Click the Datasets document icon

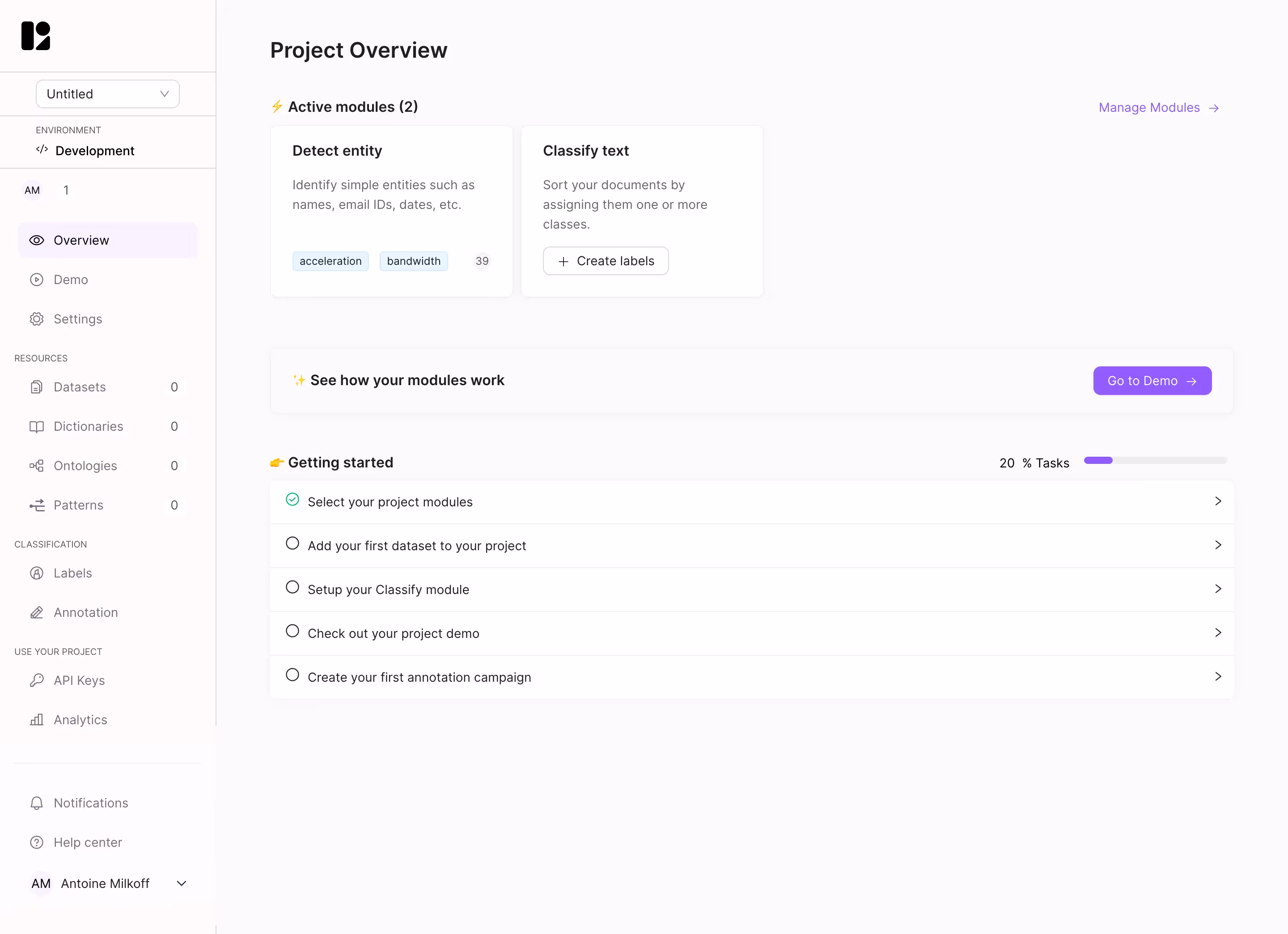36,387
